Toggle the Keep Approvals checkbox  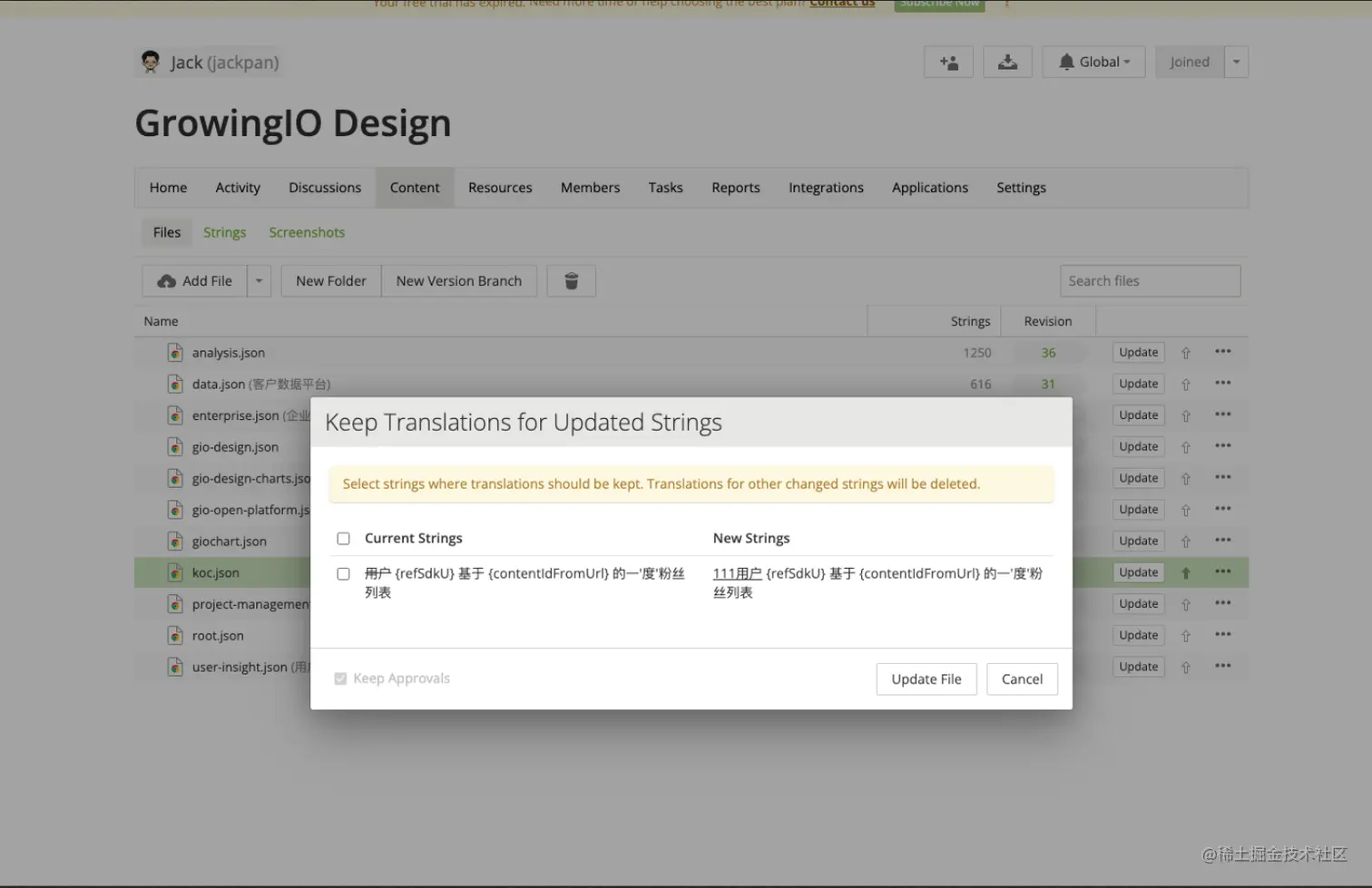tap(340, 678)
